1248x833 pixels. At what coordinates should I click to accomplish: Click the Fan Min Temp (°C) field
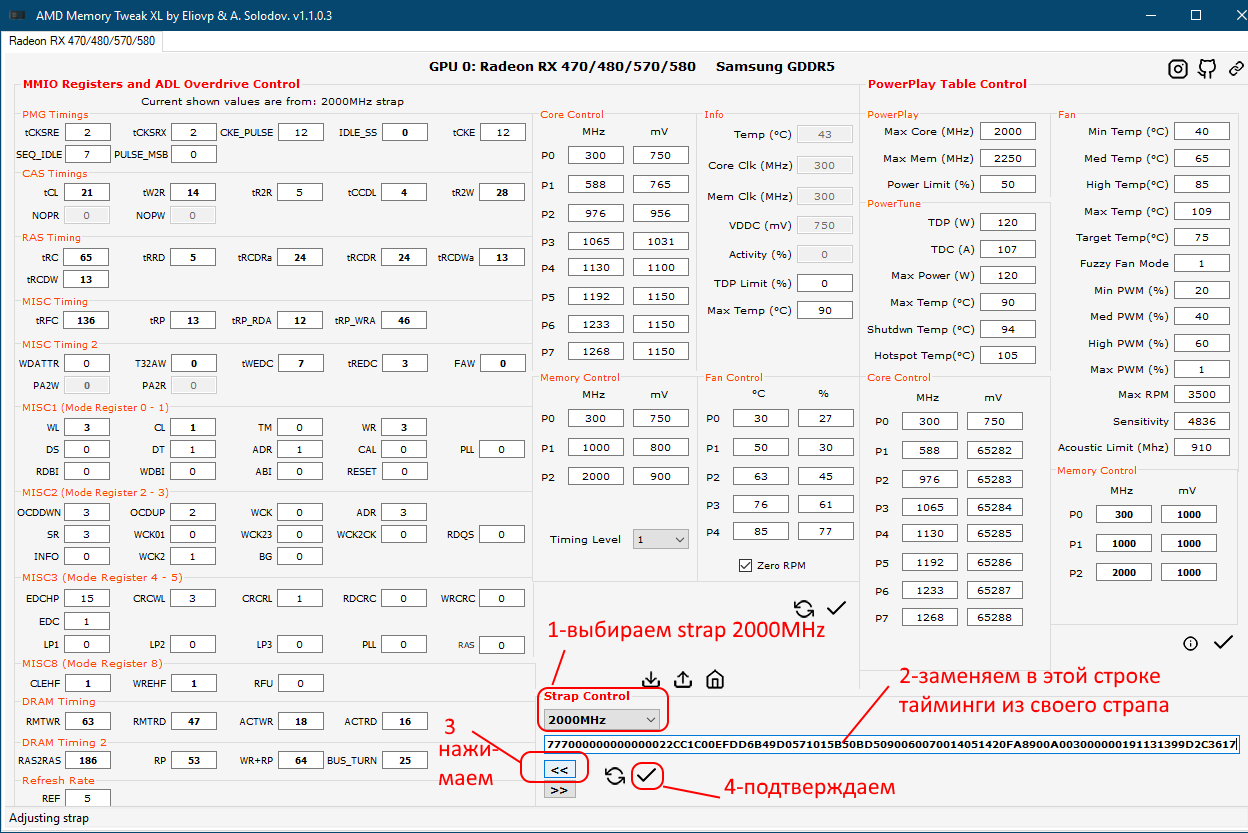point(1202,132)
